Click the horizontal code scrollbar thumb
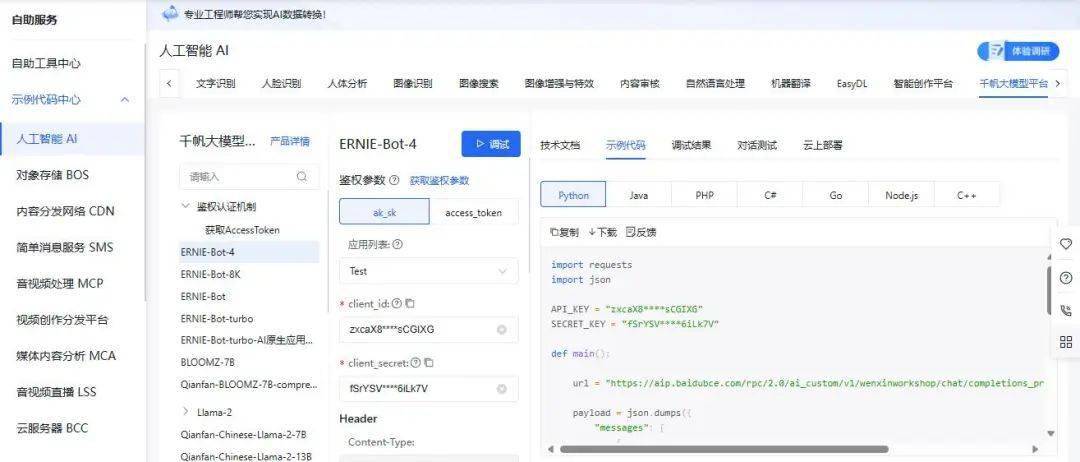 (724, 450)
